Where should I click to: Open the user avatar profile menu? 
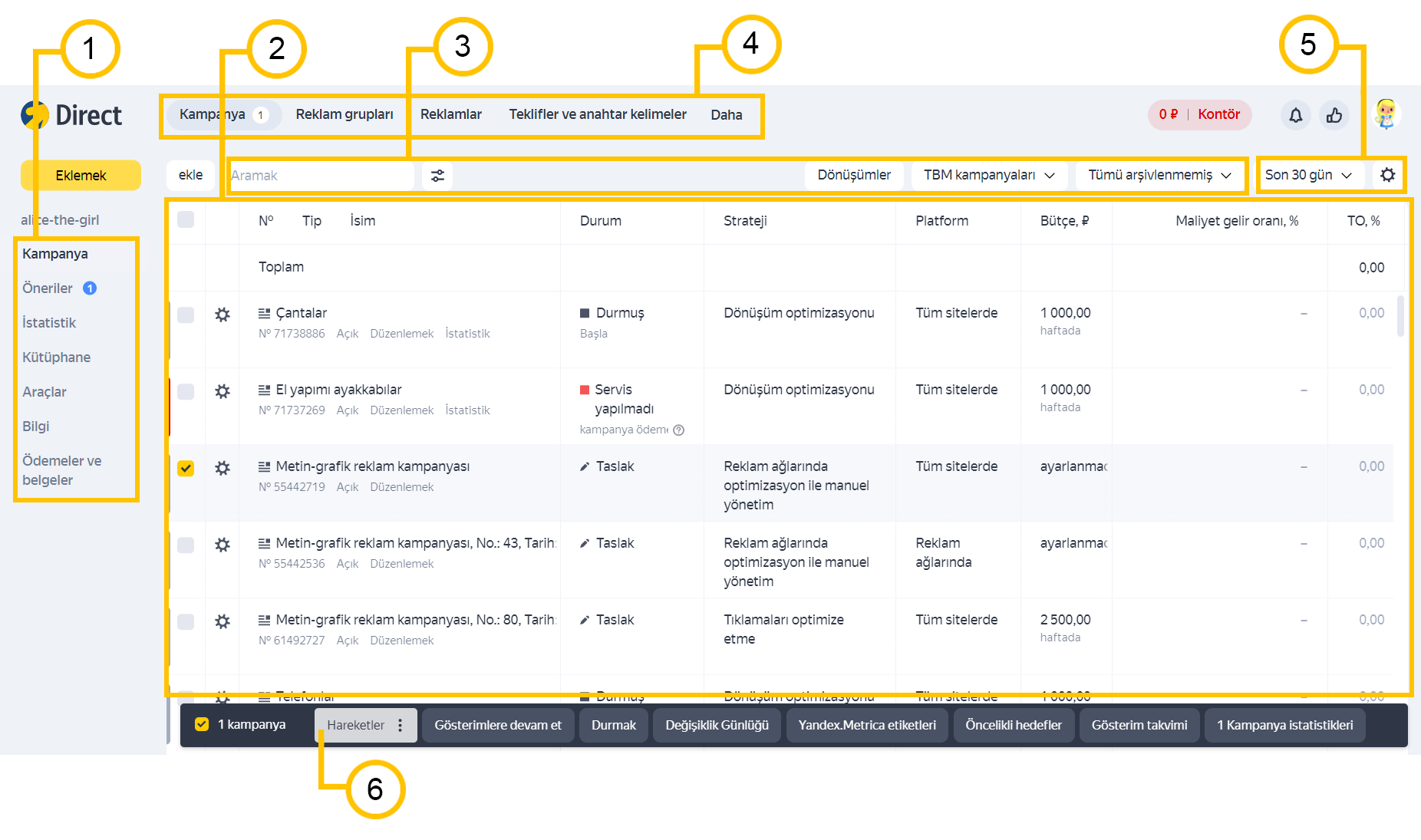click(1386, 114)
